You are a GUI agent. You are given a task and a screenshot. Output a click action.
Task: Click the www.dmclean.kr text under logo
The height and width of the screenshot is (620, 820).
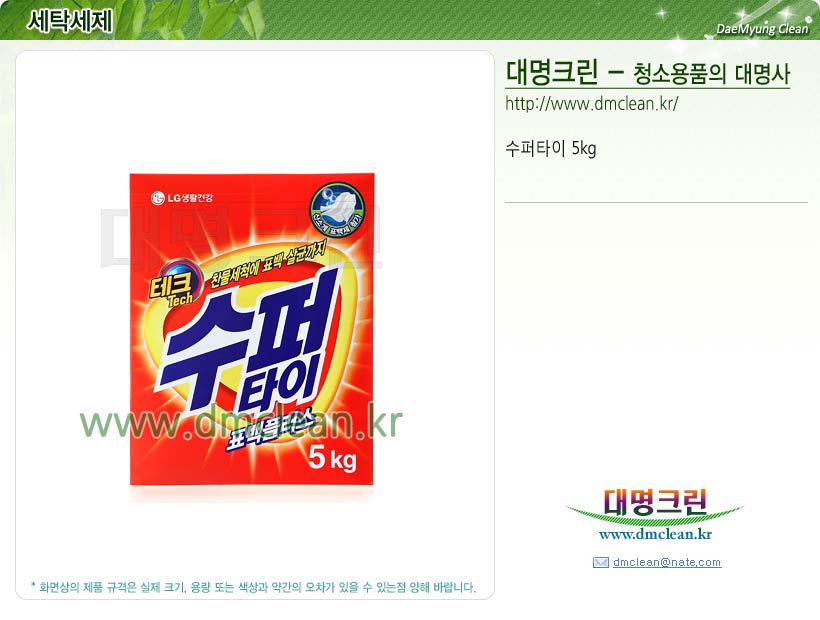pyautogui.click(x=655, y=534)
